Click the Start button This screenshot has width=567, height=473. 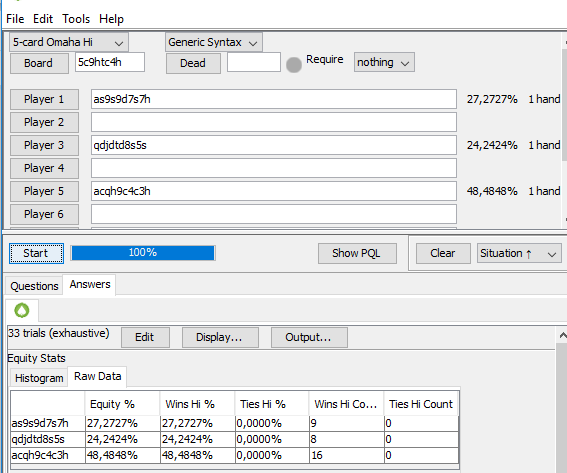pyautogui.click(x=36, y=253)
